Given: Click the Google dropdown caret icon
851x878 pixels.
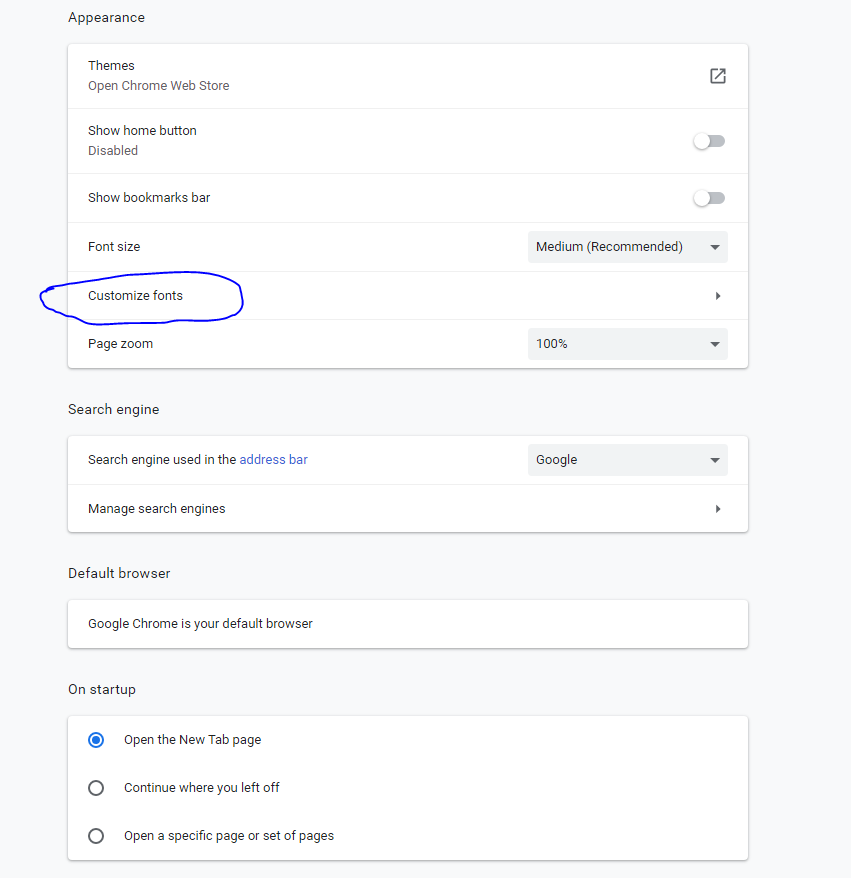Looking at the screenshot, I should point(715,460).
